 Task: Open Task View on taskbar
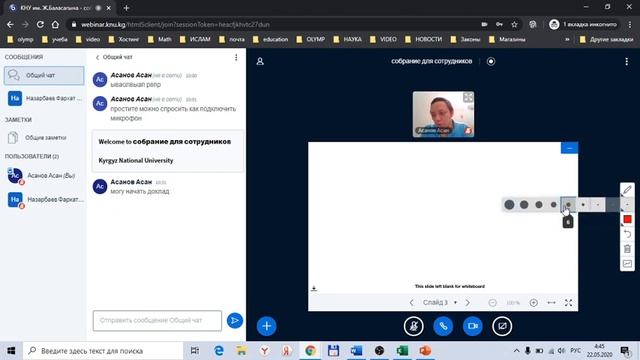(x=195, y=351)
